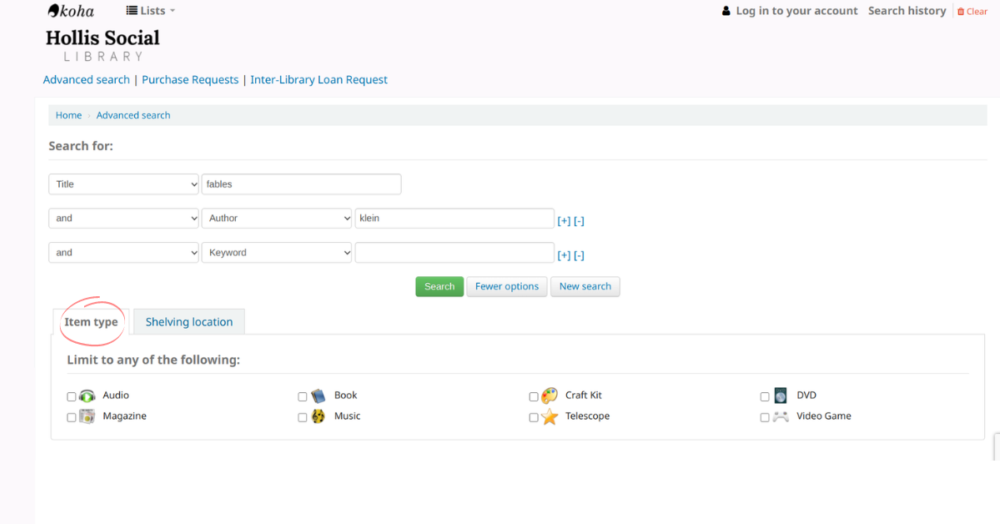Switch to the Item type tab
The image size is (1000, 524).
coord(91,322)
